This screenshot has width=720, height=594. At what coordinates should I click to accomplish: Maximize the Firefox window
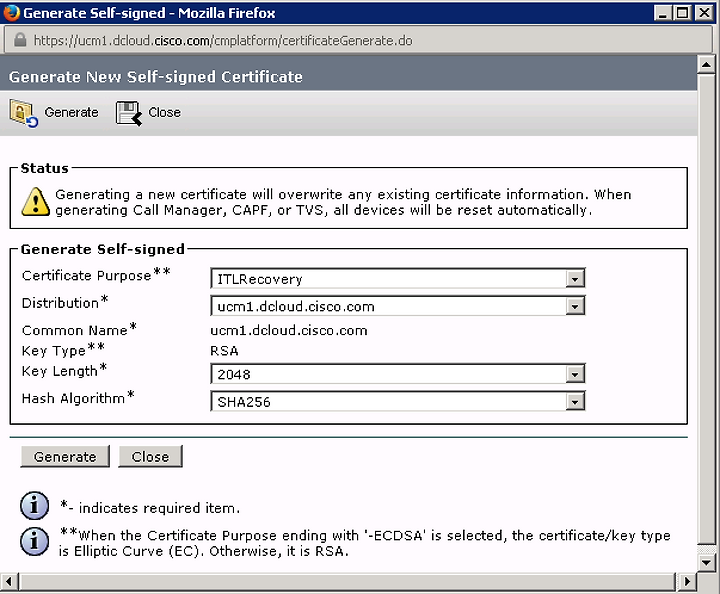pos(682,13)
